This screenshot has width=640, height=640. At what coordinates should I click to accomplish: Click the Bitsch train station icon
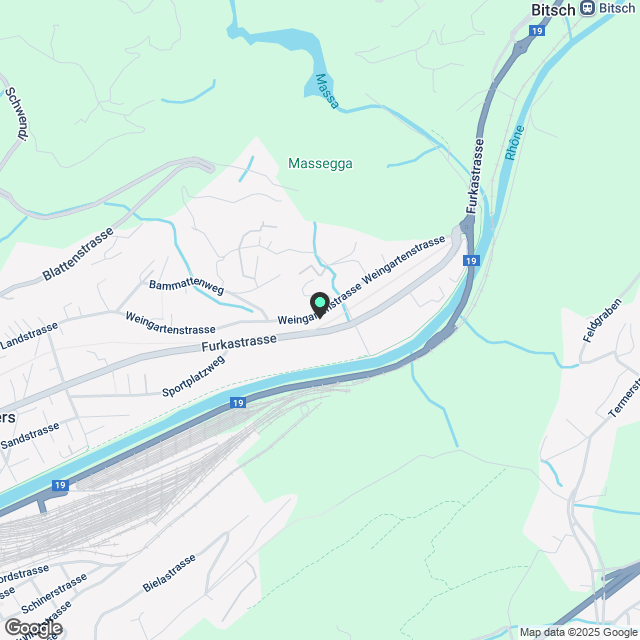[588, 8]
